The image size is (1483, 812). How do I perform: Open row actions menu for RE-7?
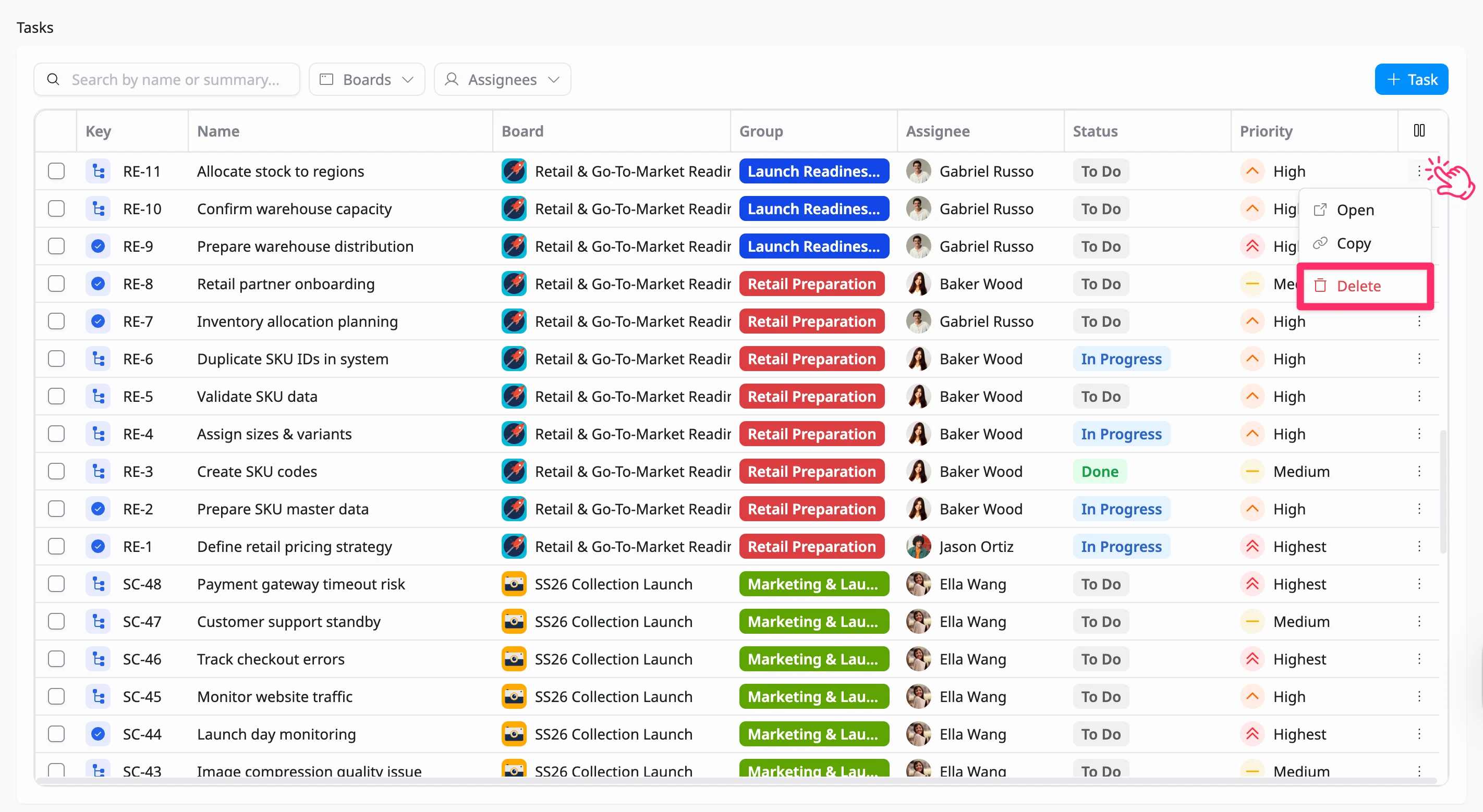tap(1419, 322)
